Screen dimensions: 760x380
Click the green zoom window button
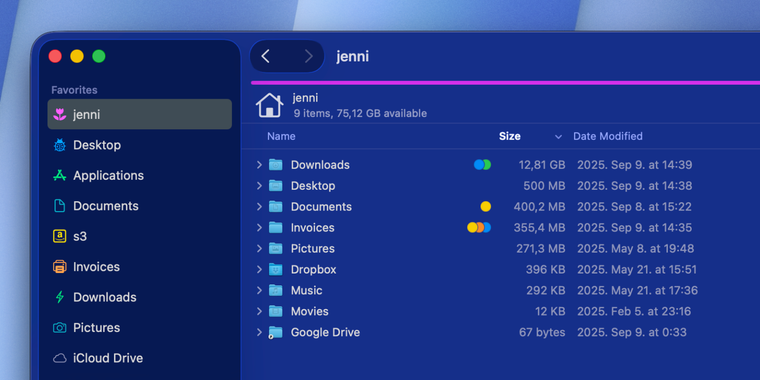coord(99,56)
